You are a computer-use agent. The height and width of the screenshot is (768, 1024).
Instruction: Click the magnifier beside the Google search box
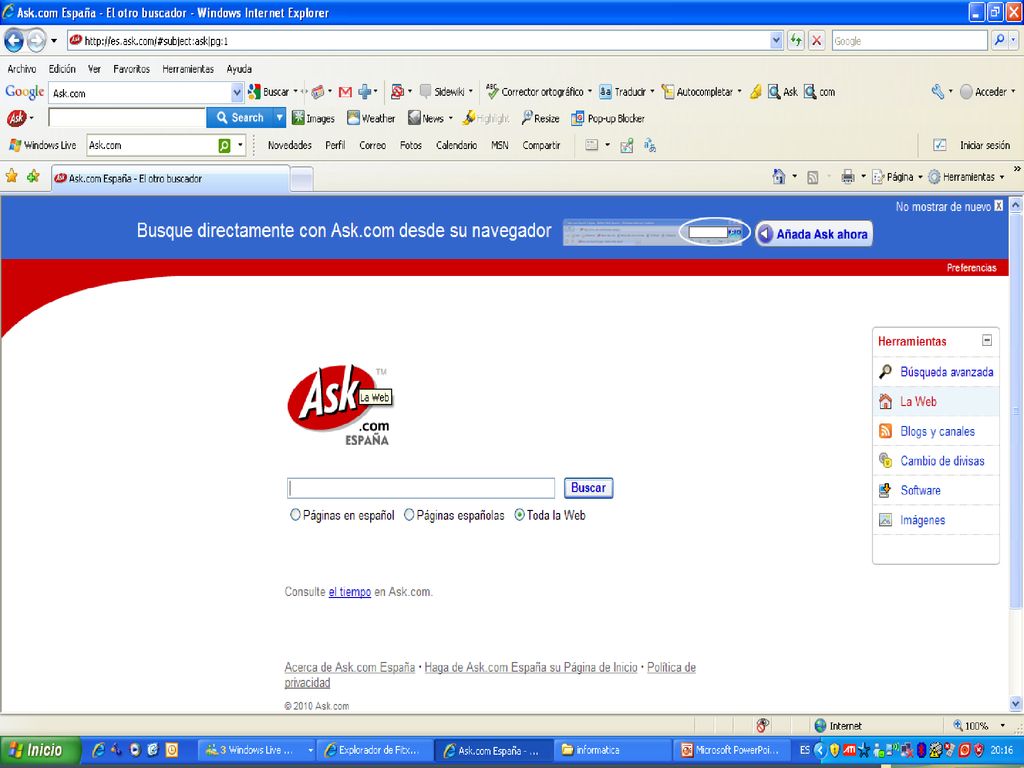pyautogui.click(x=999, y=40)
